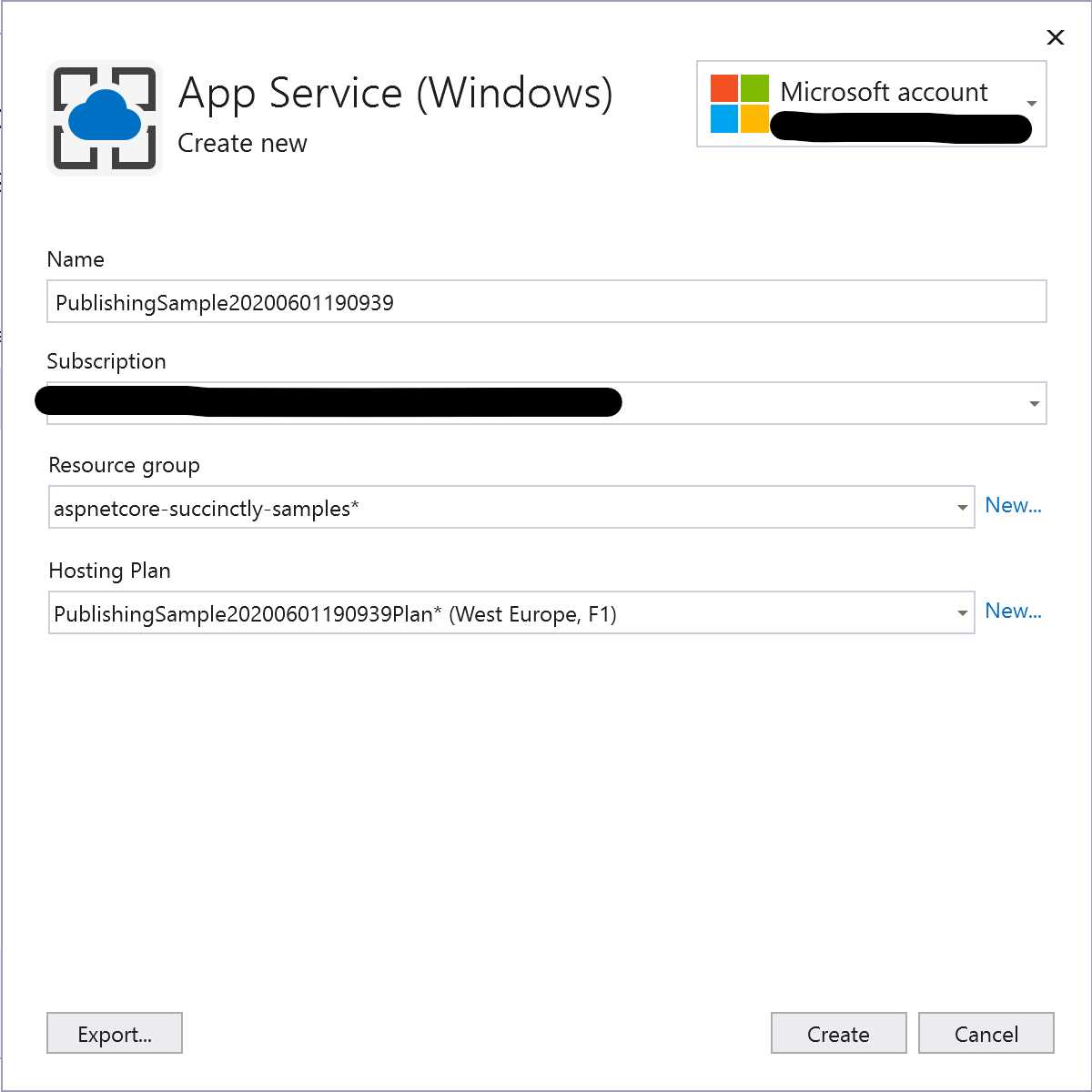Screen dimensions: 1092x1092
Task: Select the app service Name input field
Action: [x=546, y=301]
